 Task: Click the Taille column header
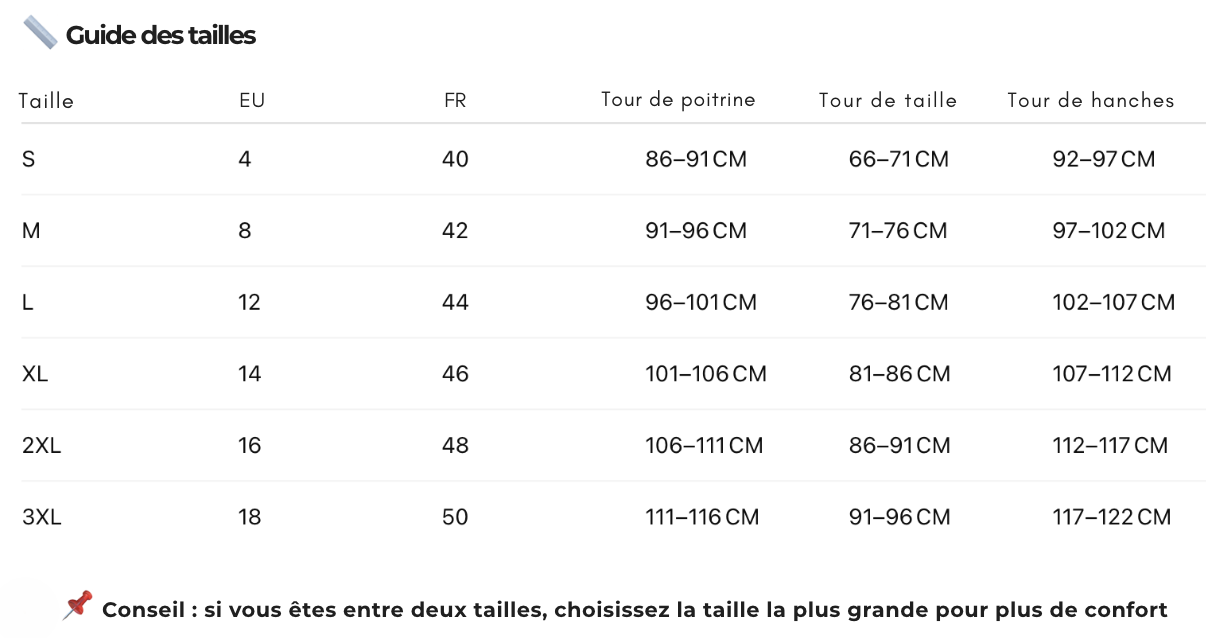pyautogui.click(x=46, y=101)
